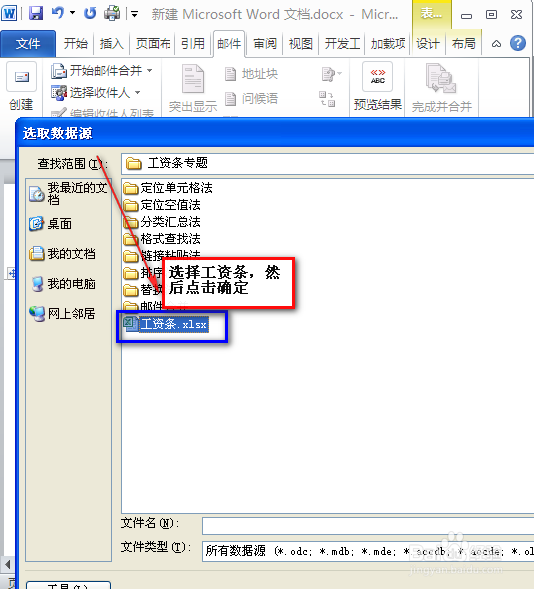Click the quick print preview icon

pyautogui.click(x=112, y=13)
